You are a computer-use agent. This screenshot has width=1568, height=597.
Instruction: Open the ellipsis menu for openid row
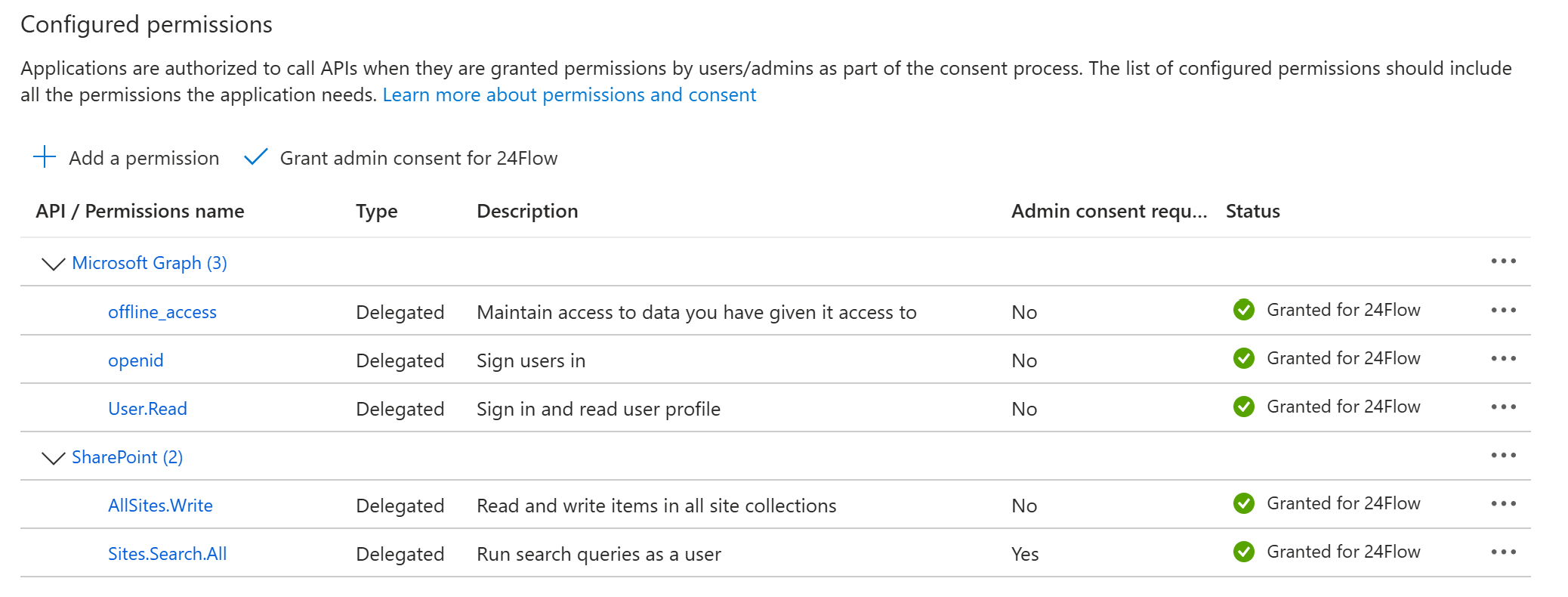point(1503,359)
